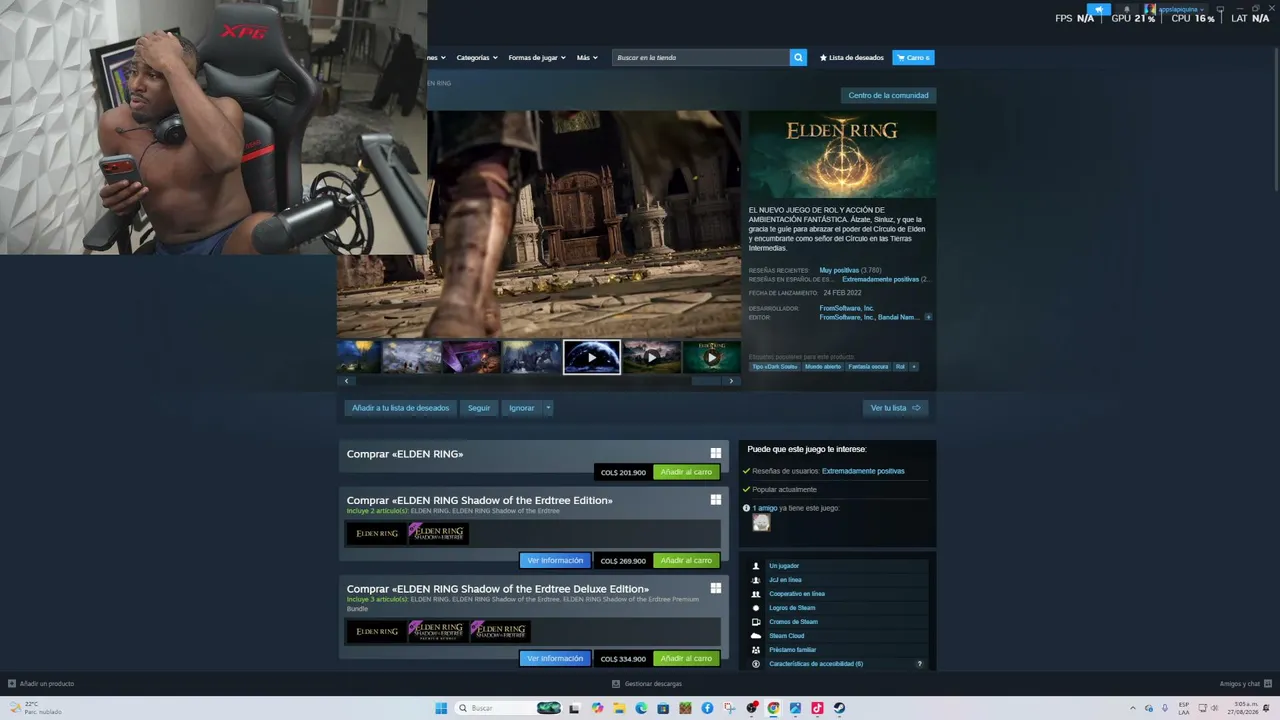Add Shadow of the Erdtree Edition to cart
The height and width of the screenshot is (720, 1280).
[x=686, y=561]
